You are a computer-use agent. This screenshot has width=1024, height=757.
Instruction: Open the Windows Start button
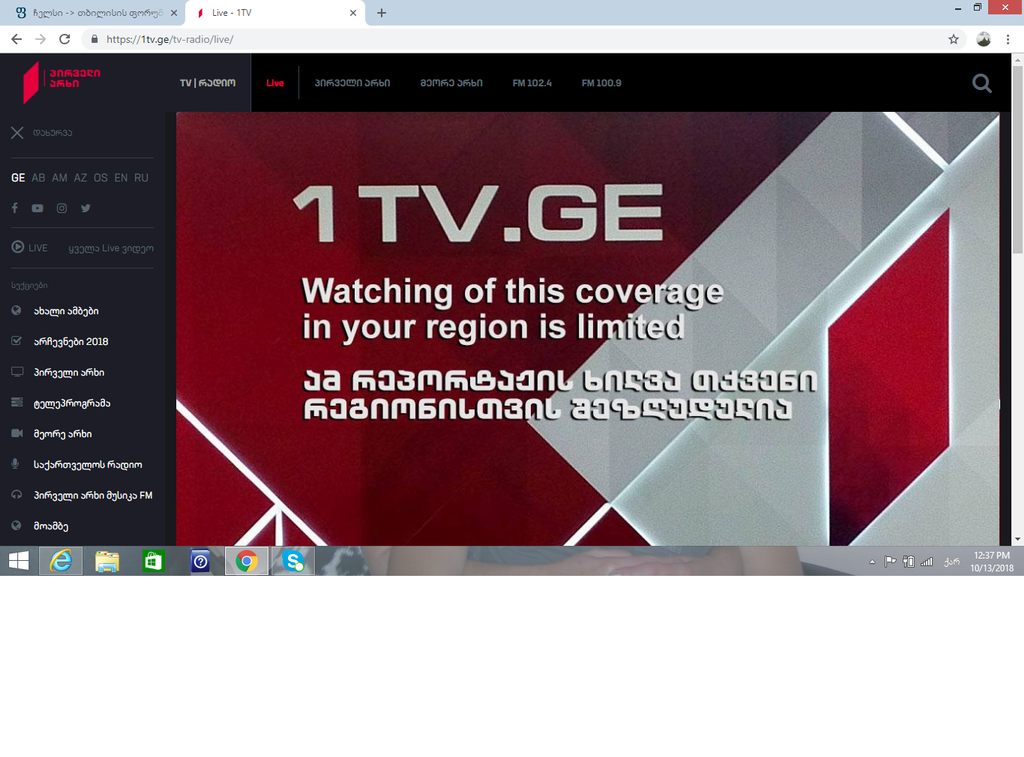click(x=18, y=561)
